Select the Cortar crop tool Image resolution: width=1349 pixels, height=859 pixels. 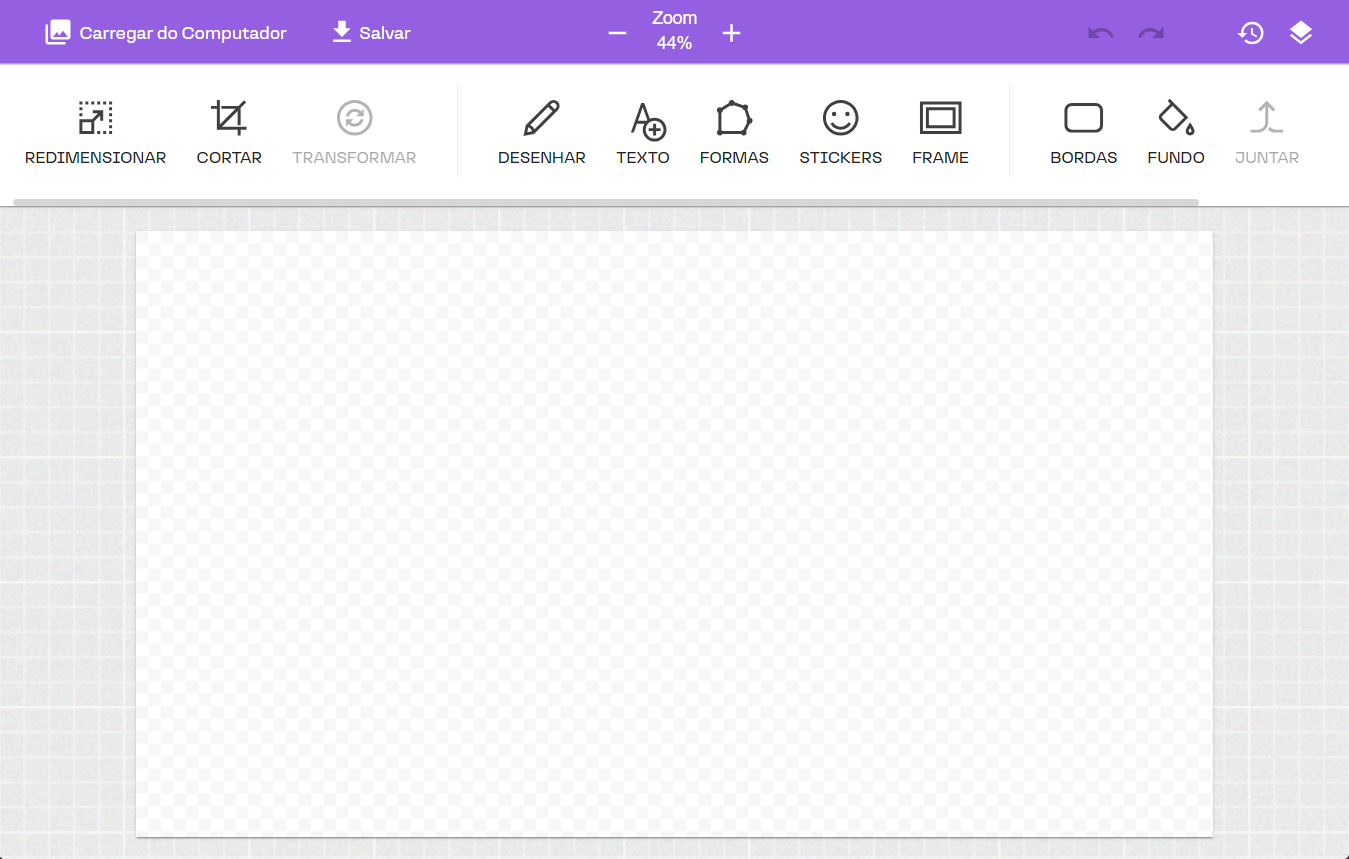pos(229,131)
